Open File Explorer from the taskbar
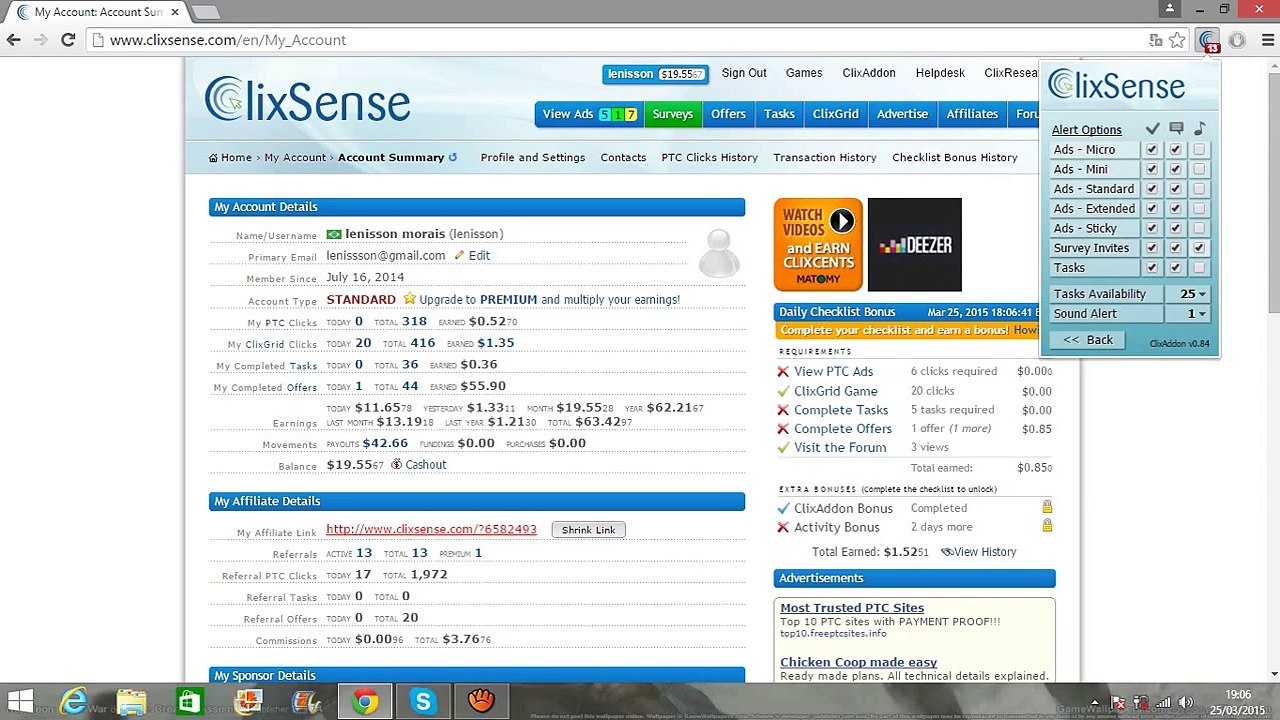The height and width of the screenshot is (720, 1280). pyautogui.click(x=131, y=701)
